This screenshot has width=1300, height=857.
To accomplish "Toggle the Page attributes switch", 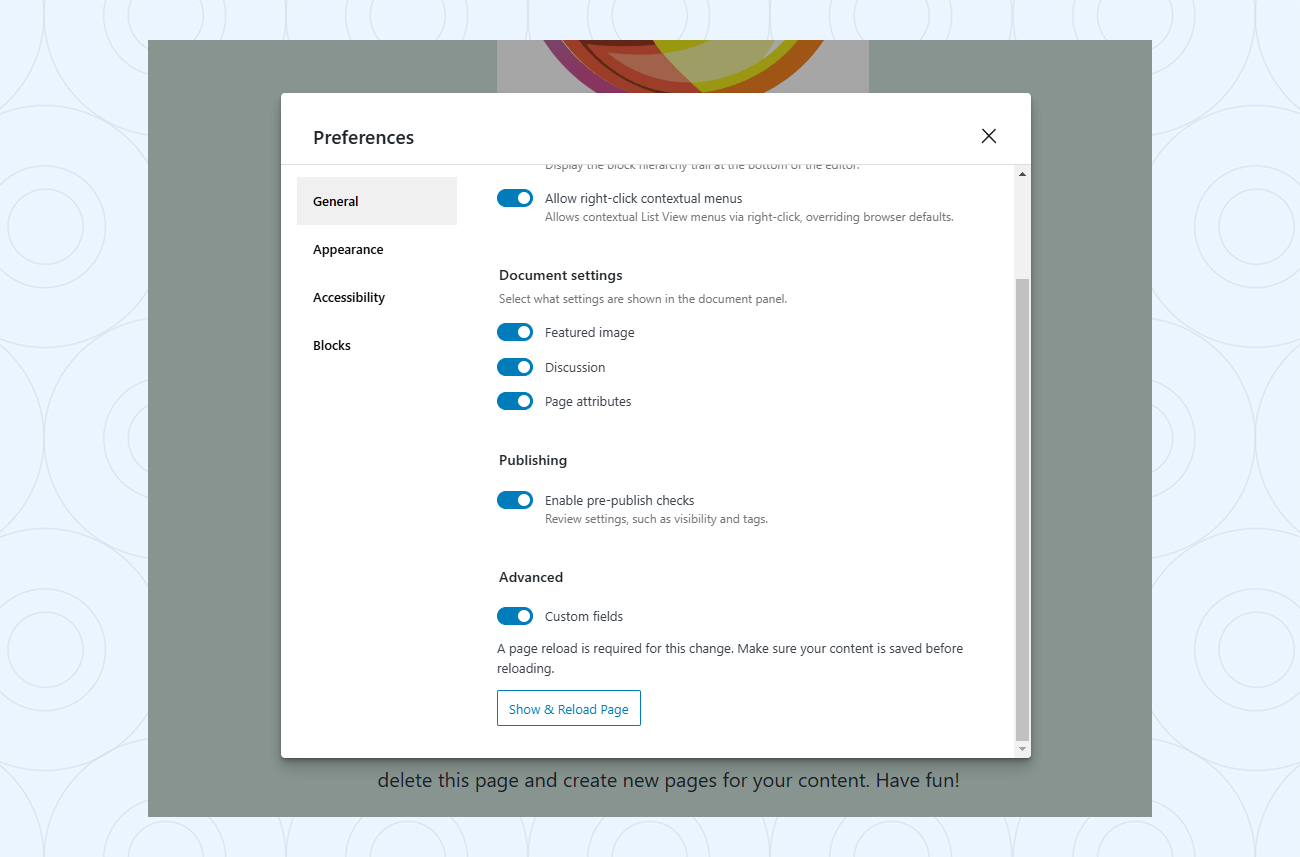I will point(515,401).
